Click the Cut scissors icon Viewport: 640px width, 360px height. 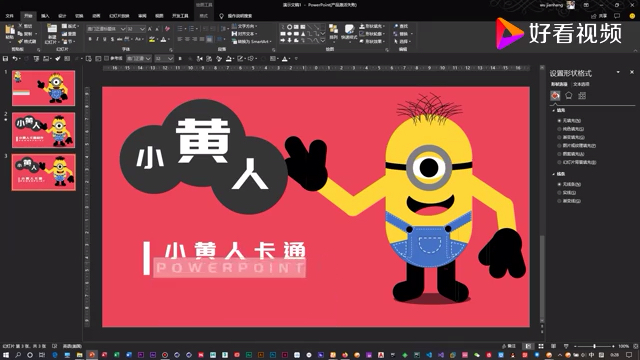20,26
